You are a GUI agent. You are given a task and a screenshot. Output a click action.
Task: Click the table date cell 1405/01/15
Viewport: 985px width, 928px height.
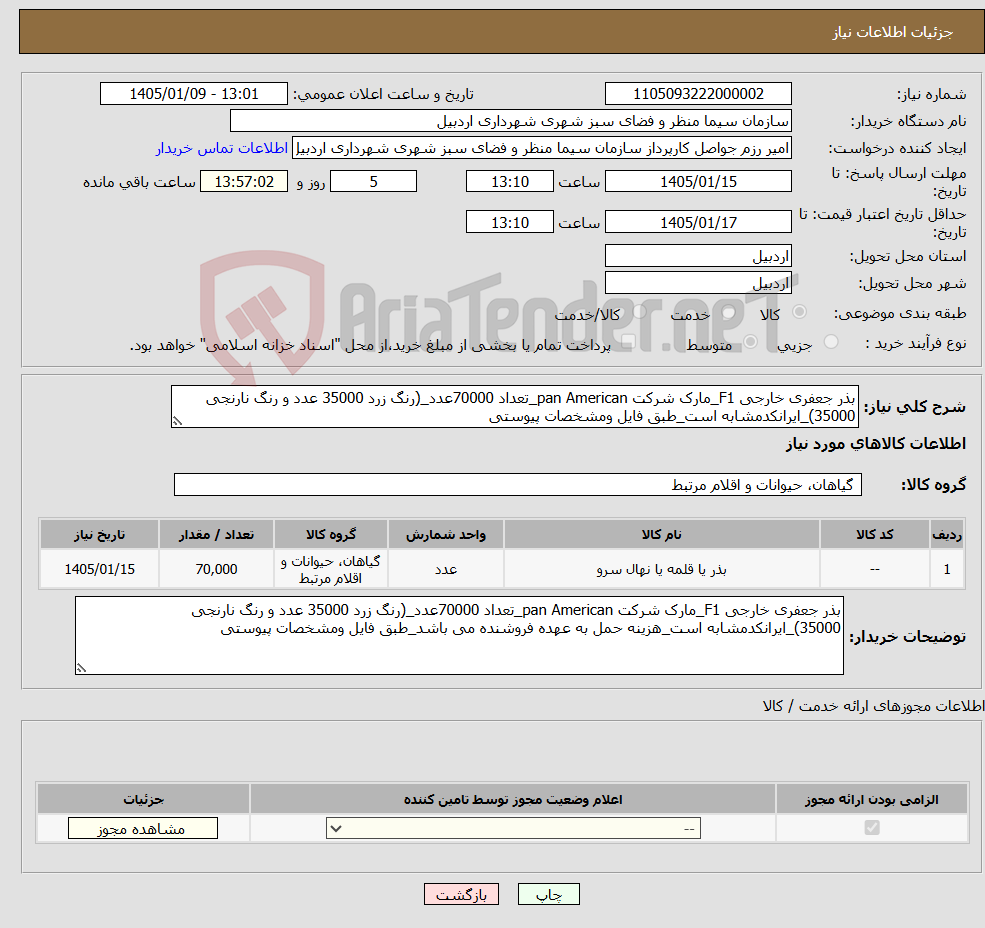tap(99, 569)
